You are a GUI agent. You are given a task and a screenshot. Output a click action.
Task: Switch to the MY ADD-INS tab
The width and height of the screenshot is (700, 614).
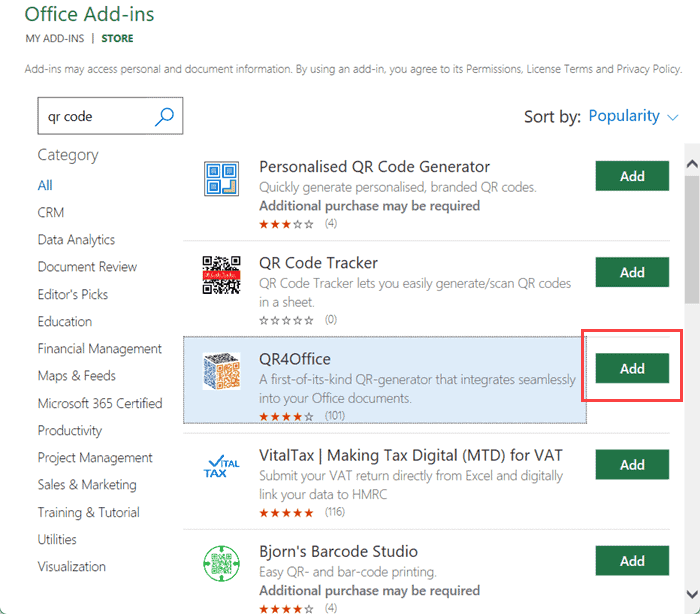point(53,39)
